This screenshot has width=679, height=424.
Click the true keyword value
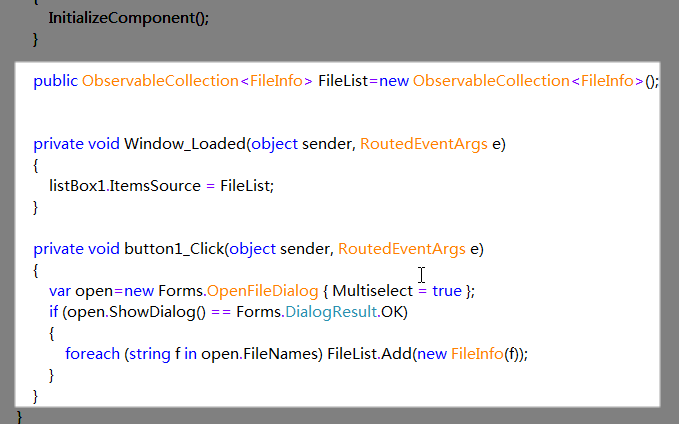pyautogui.click(x=447, y=290)
